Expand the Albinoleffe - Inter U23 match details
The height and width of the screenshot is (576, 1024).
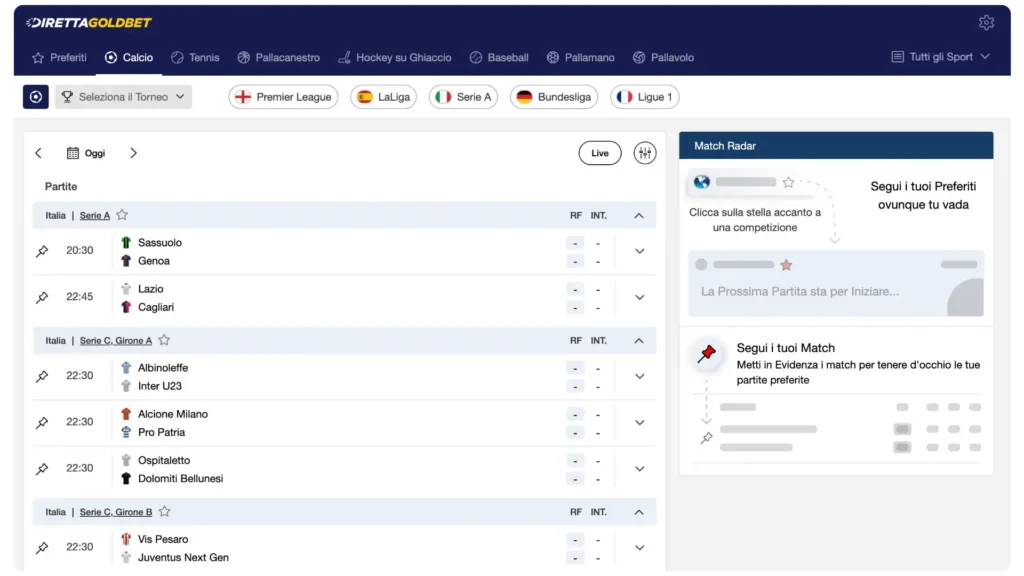pyautogui.click(x=639, y=375)
